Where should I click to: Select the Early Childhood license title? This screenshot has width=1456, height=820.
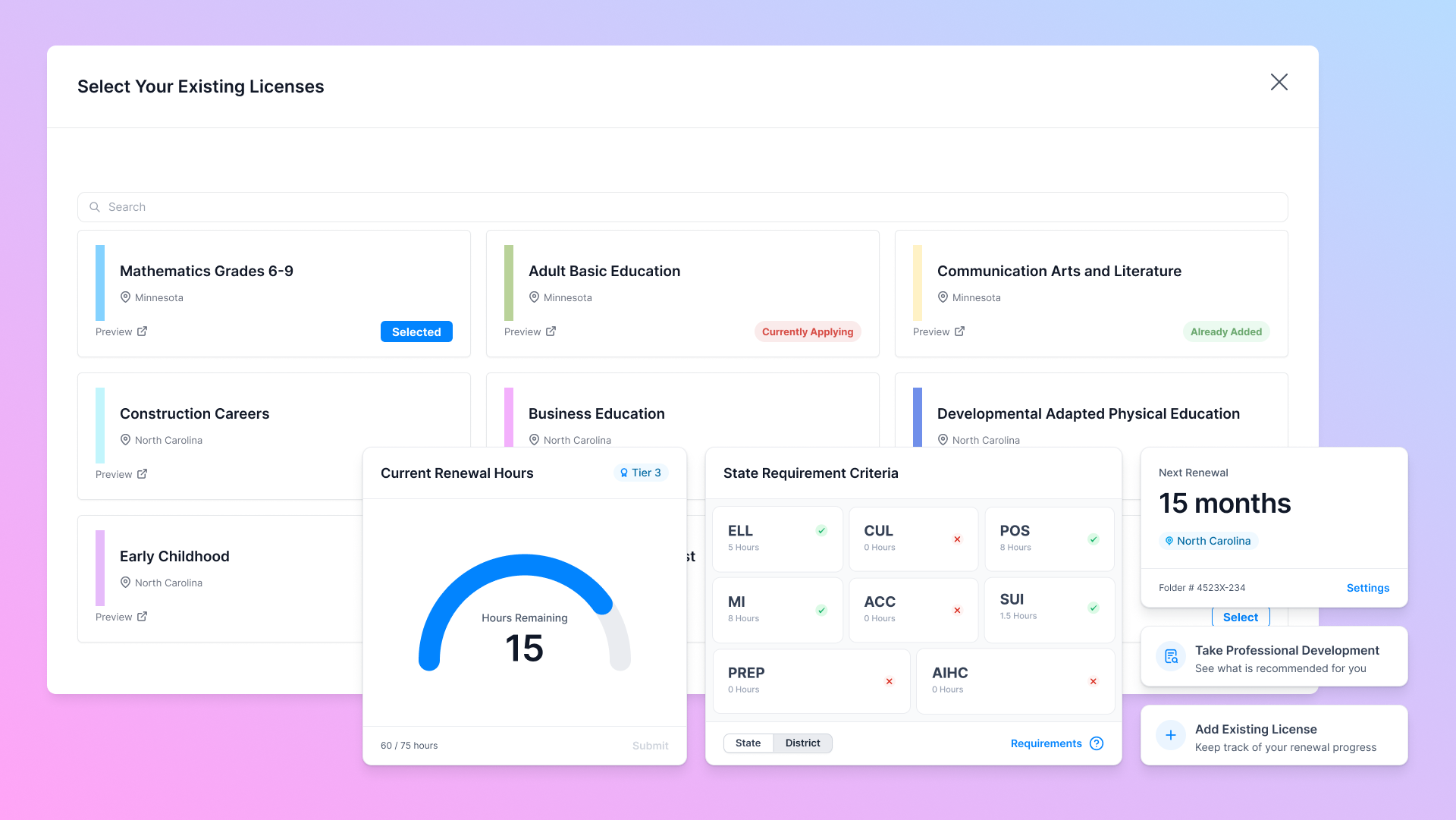tap(174, 556)
